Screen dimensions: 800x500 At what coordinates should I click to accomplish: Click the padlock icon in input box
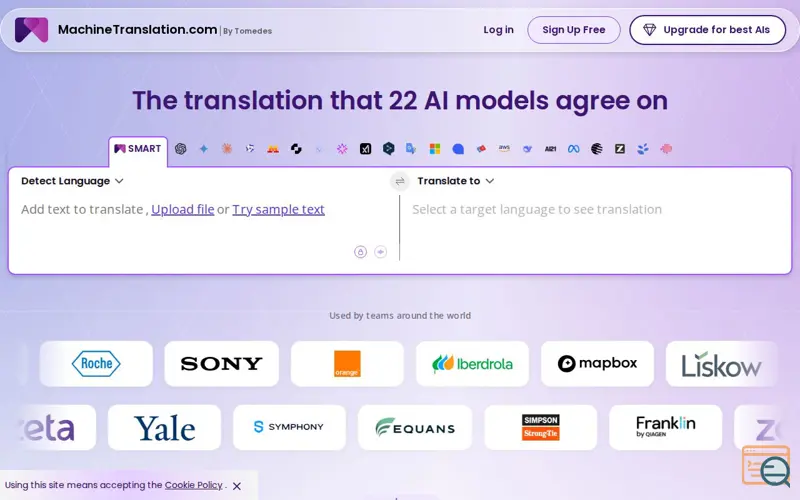[x=361, y=252]
